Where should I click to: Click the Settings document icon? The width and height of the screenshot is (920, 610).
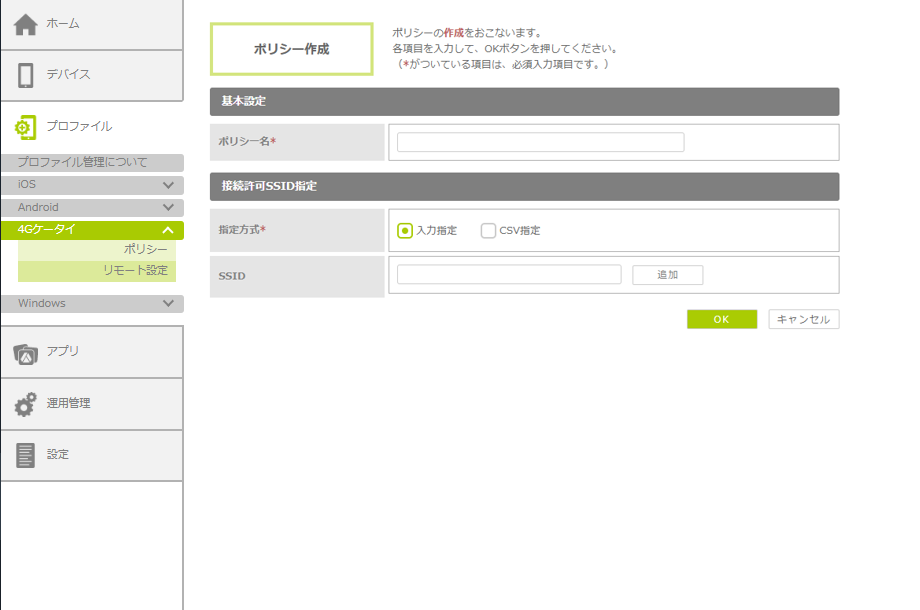coord(26,455)
